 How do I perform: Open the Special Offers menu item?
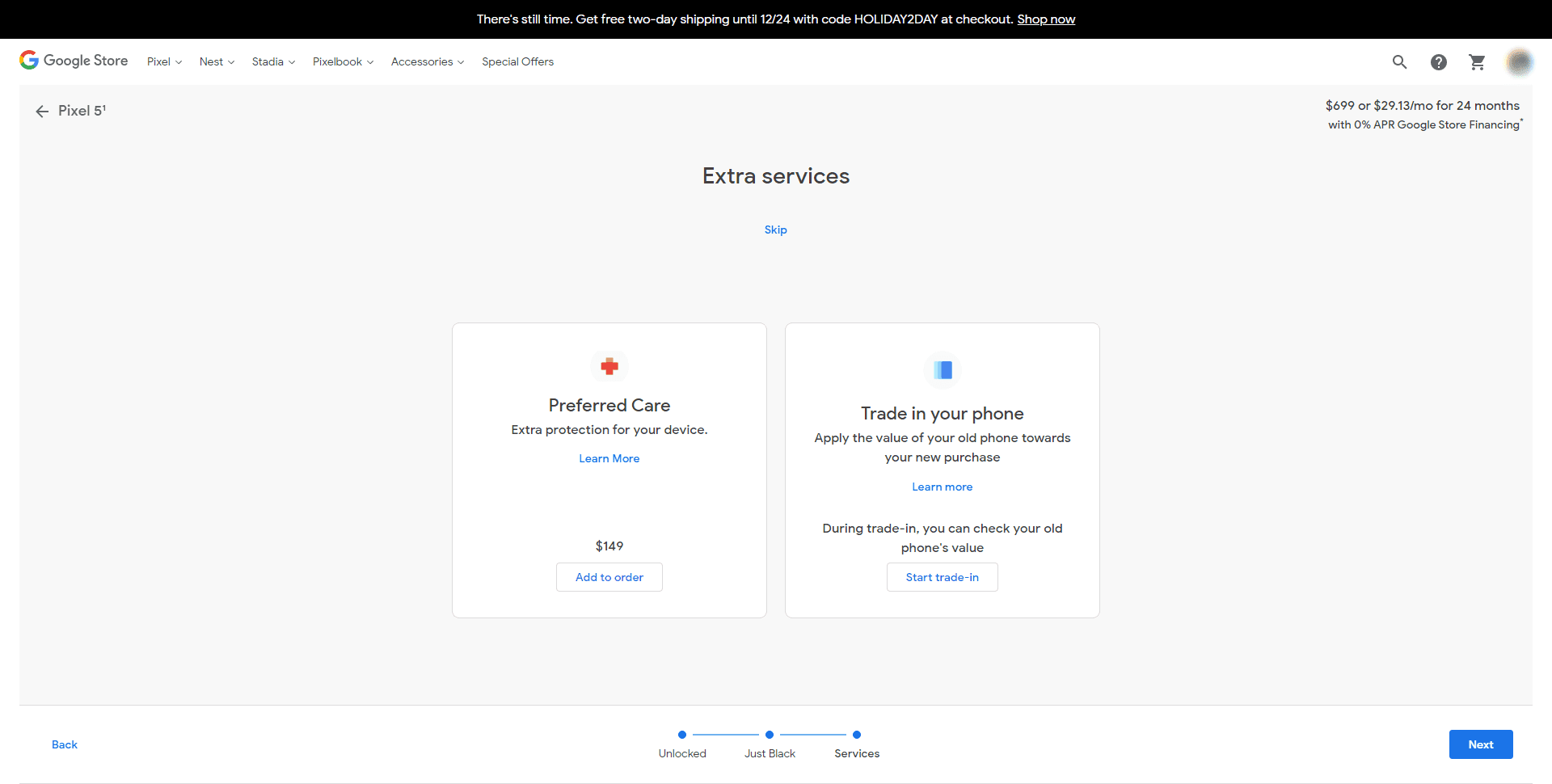517,61
